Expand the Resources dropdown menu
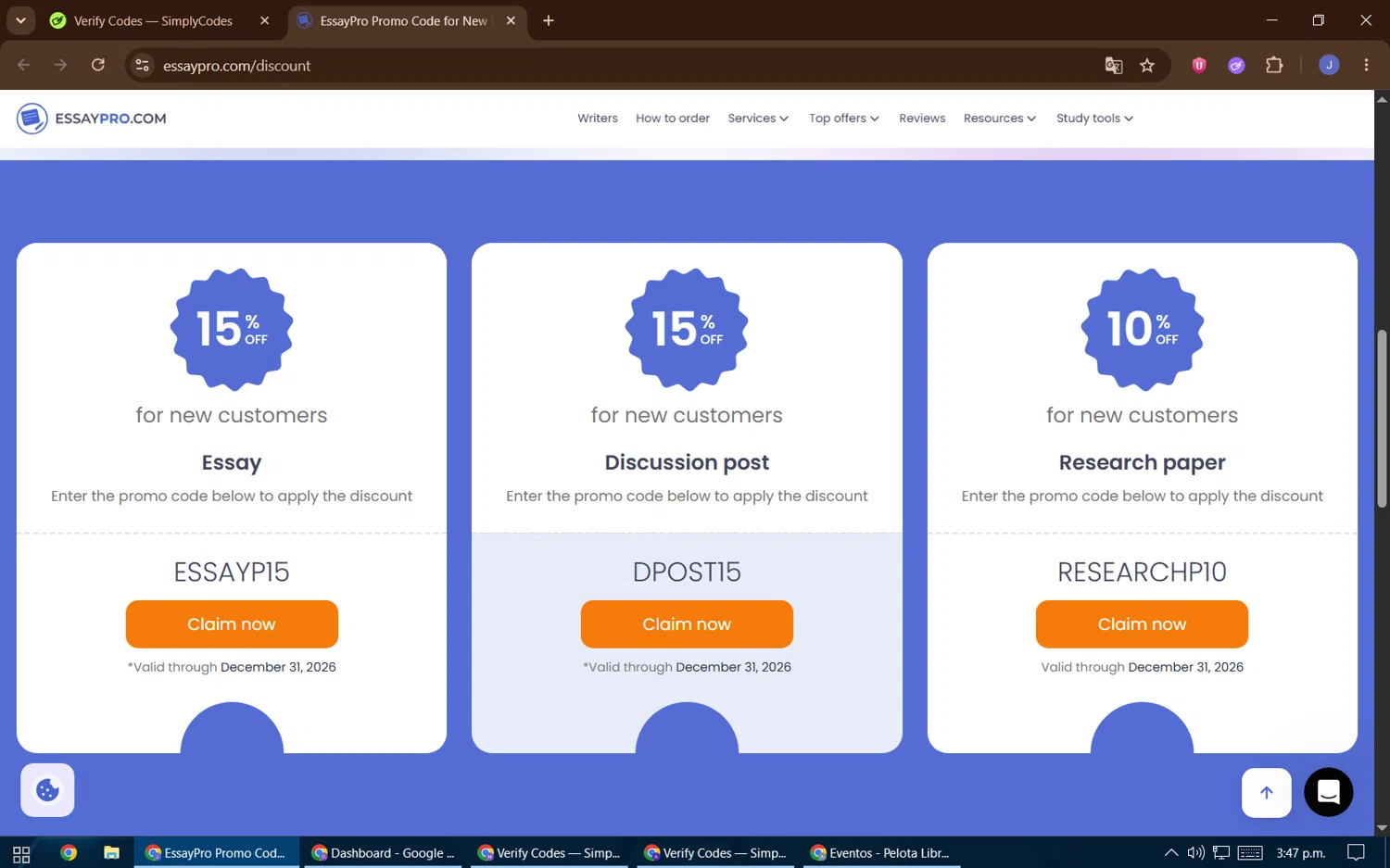The image size is (1390, 868). (x=1000, y=119)
